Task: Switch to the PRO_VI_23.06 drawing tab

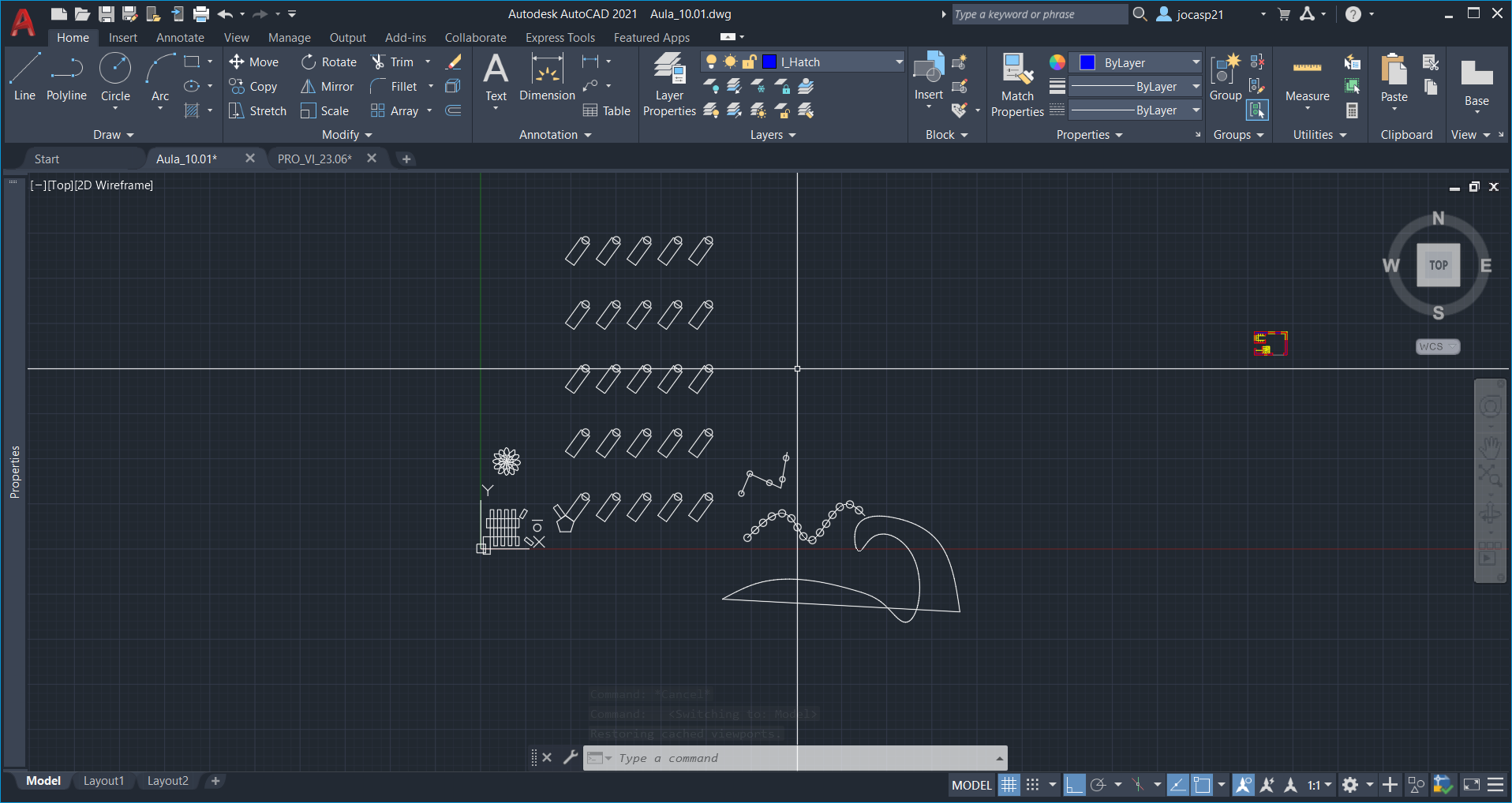Action: click(315, 159)
